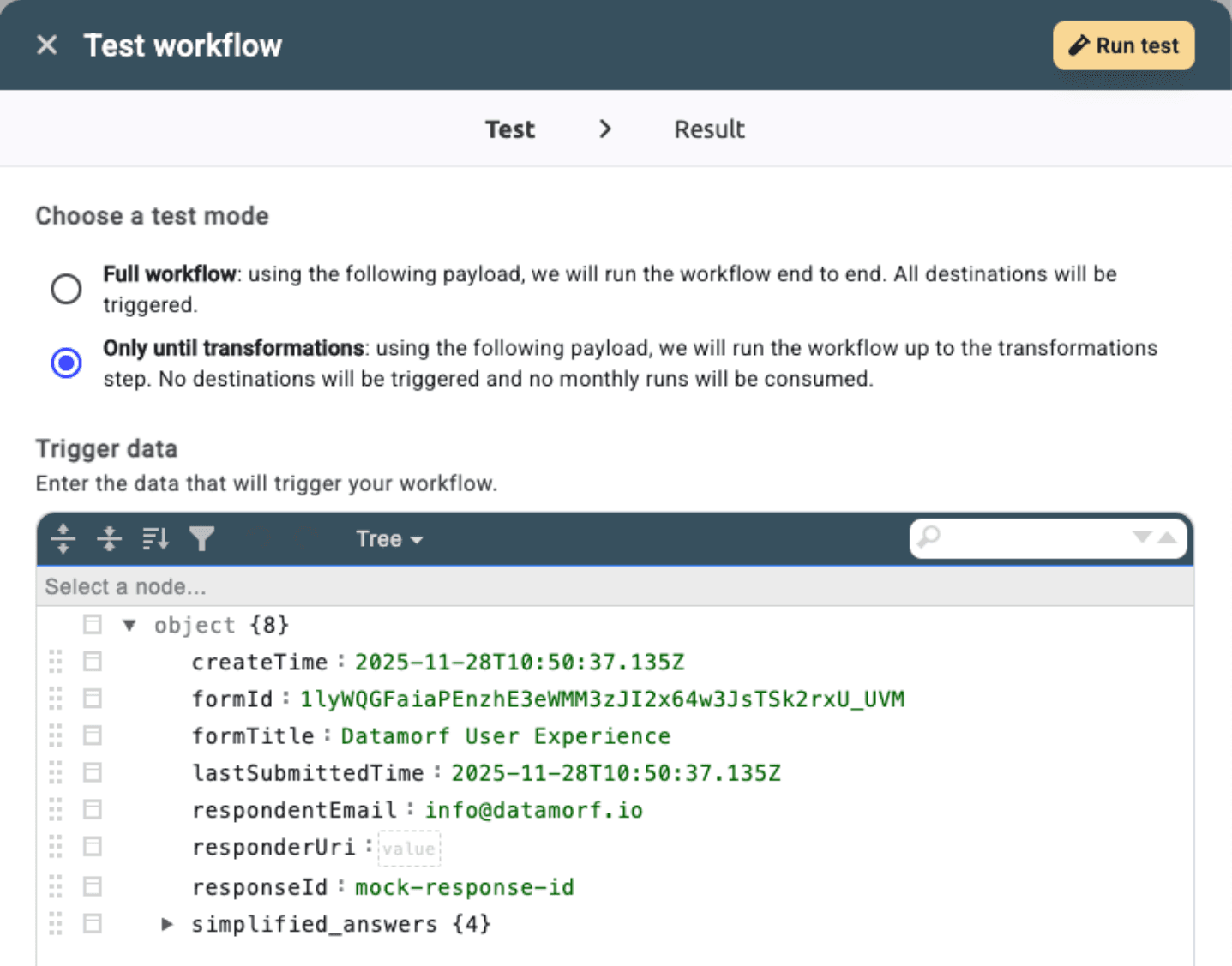This screenshot has height=966, width=1232.
Task: Open action menu for responseId row
Action: pos(92,886)
